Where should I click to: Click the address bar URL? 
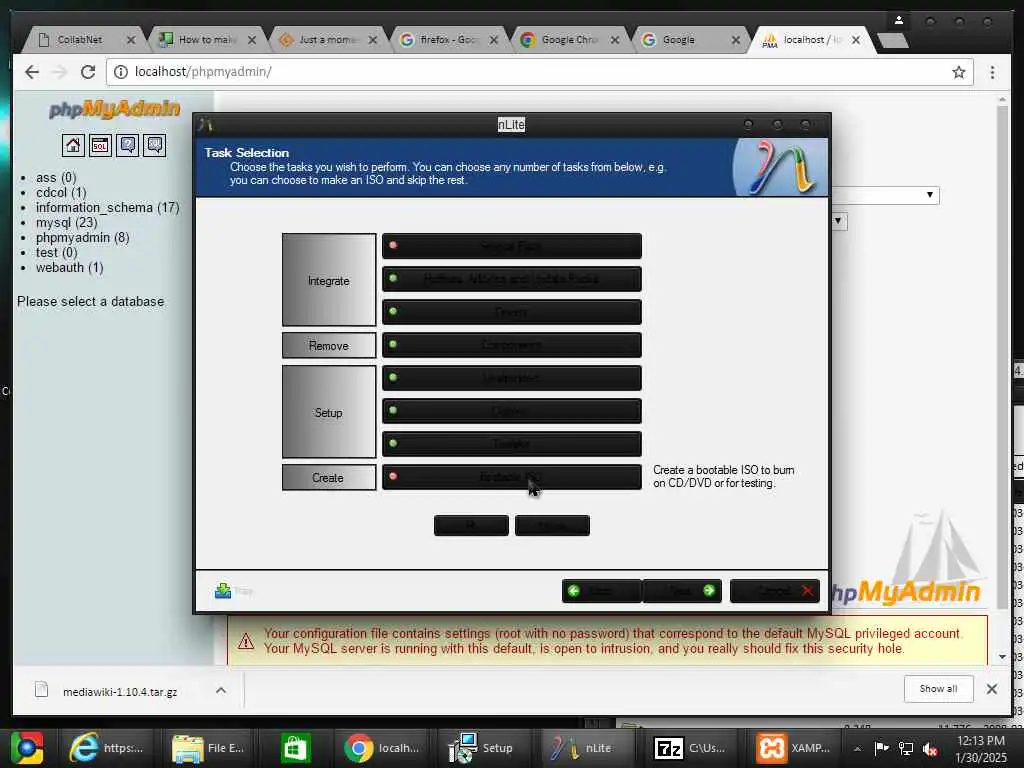pos(203,72)
